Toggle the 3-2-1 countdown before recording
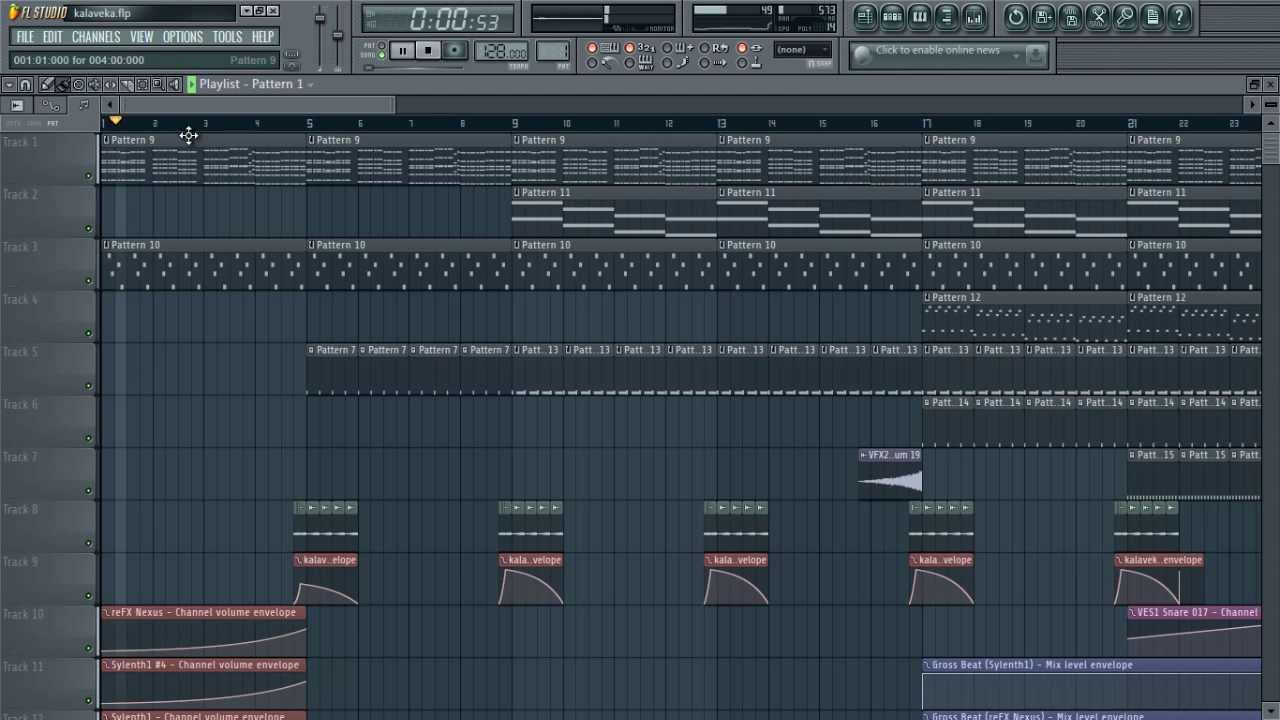This screenshot has width=1280, height=720. pyautogui.click(x=629, y=48)
